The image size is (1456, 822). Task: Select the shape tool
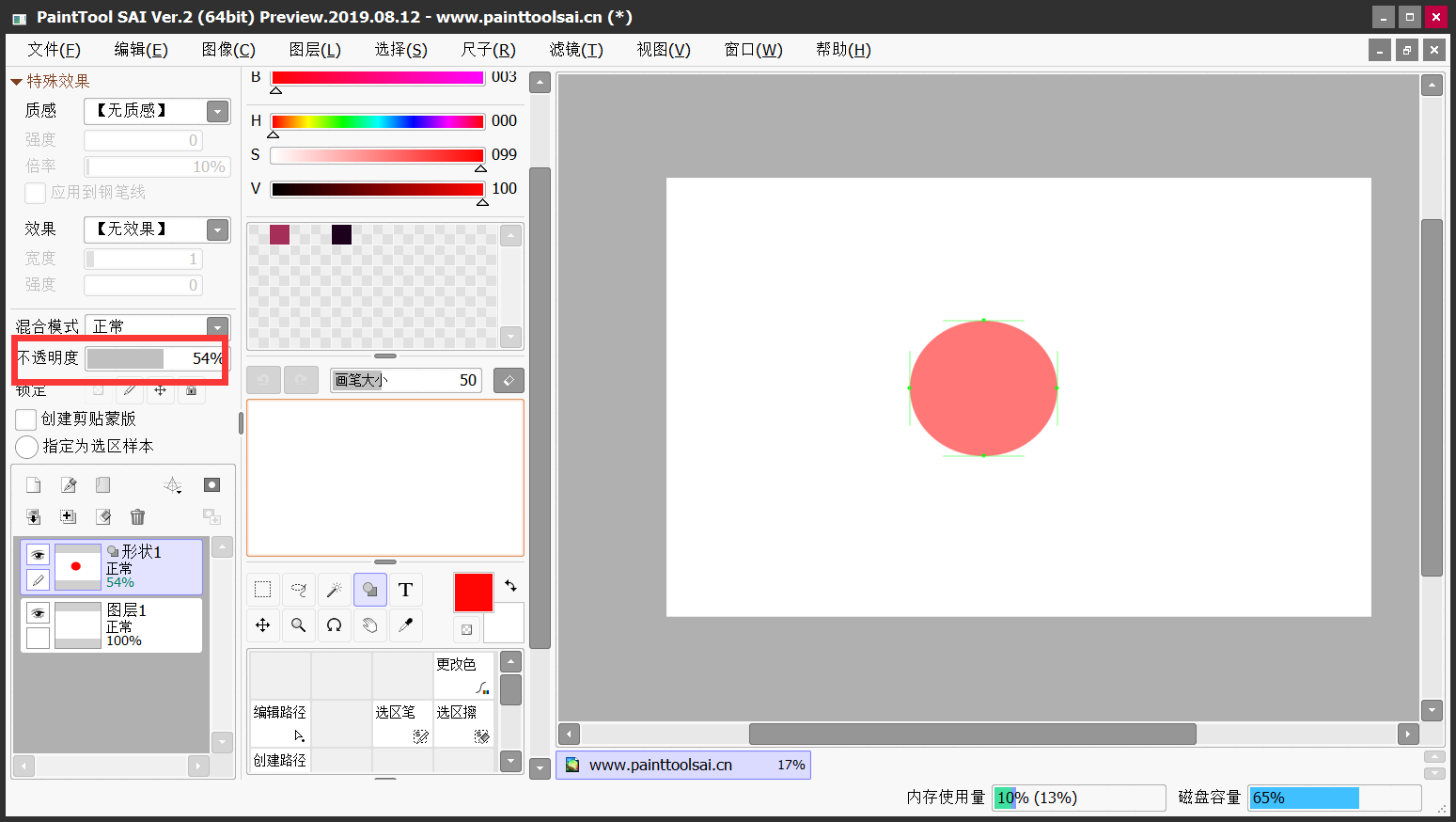[370, 590]
